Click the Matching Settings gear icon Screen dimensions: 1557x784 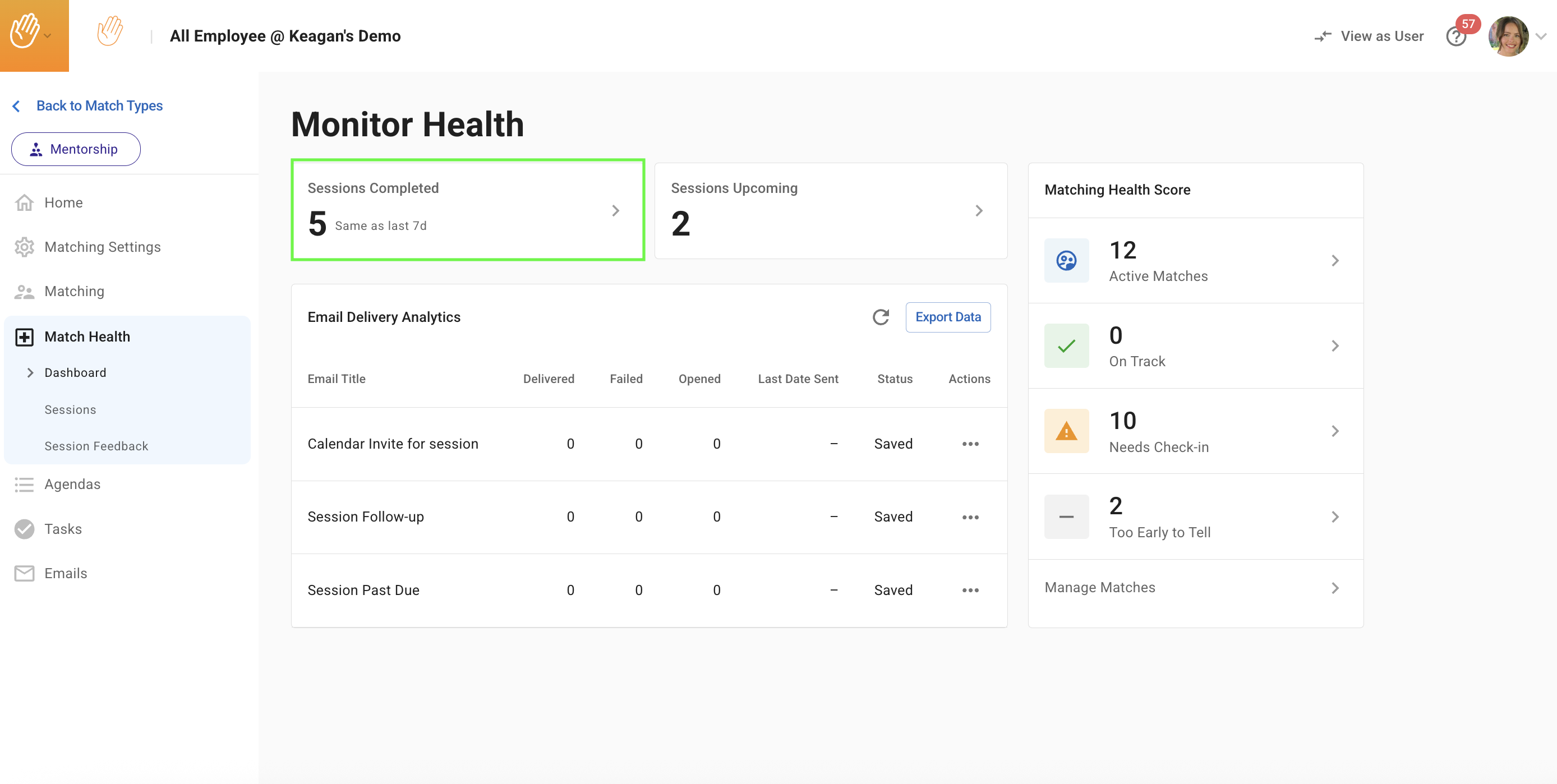click(x=24, y=247)
